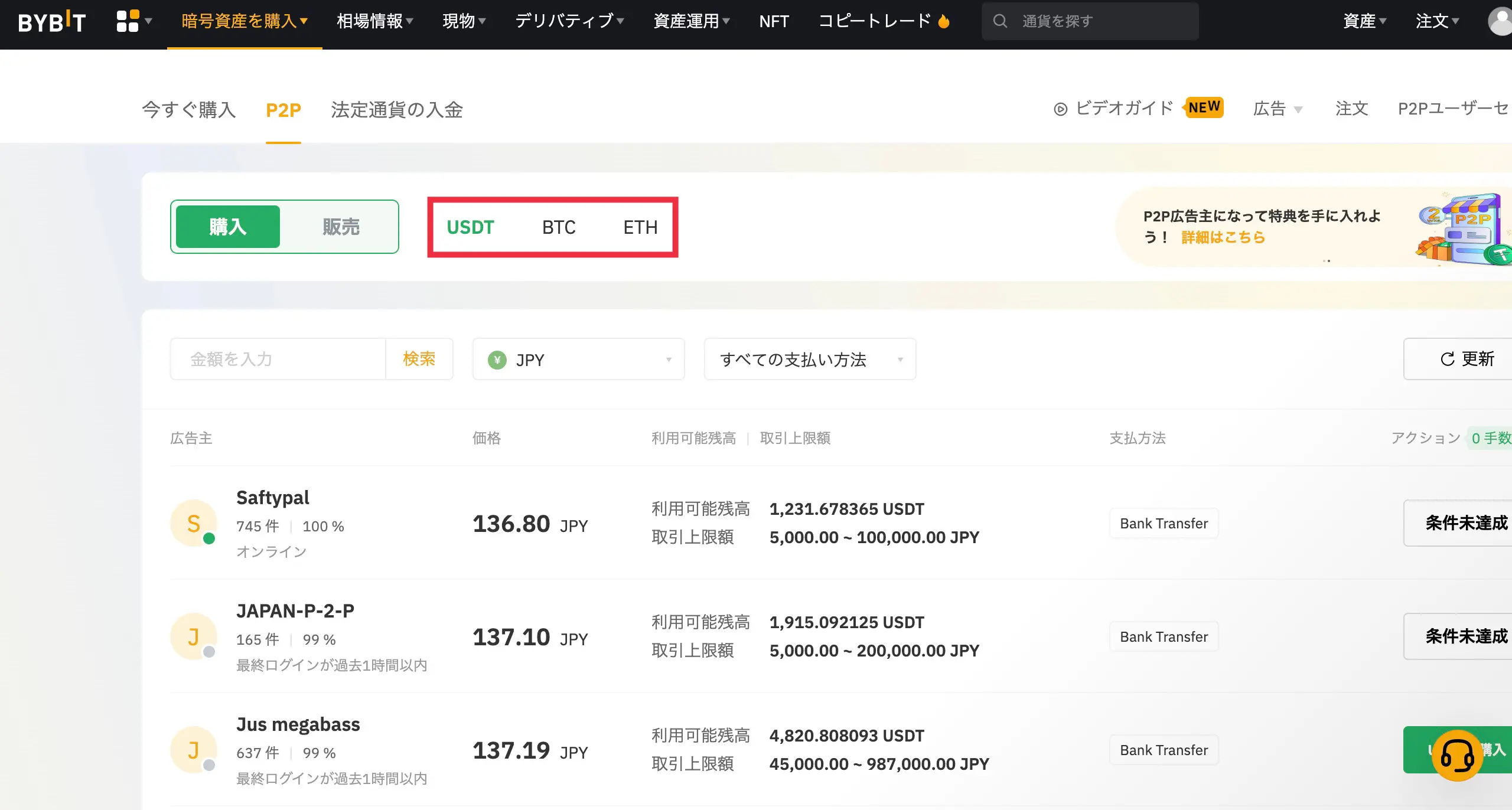Switch to 今すぐ購入 tab
1512x810 pixels.
188,110
